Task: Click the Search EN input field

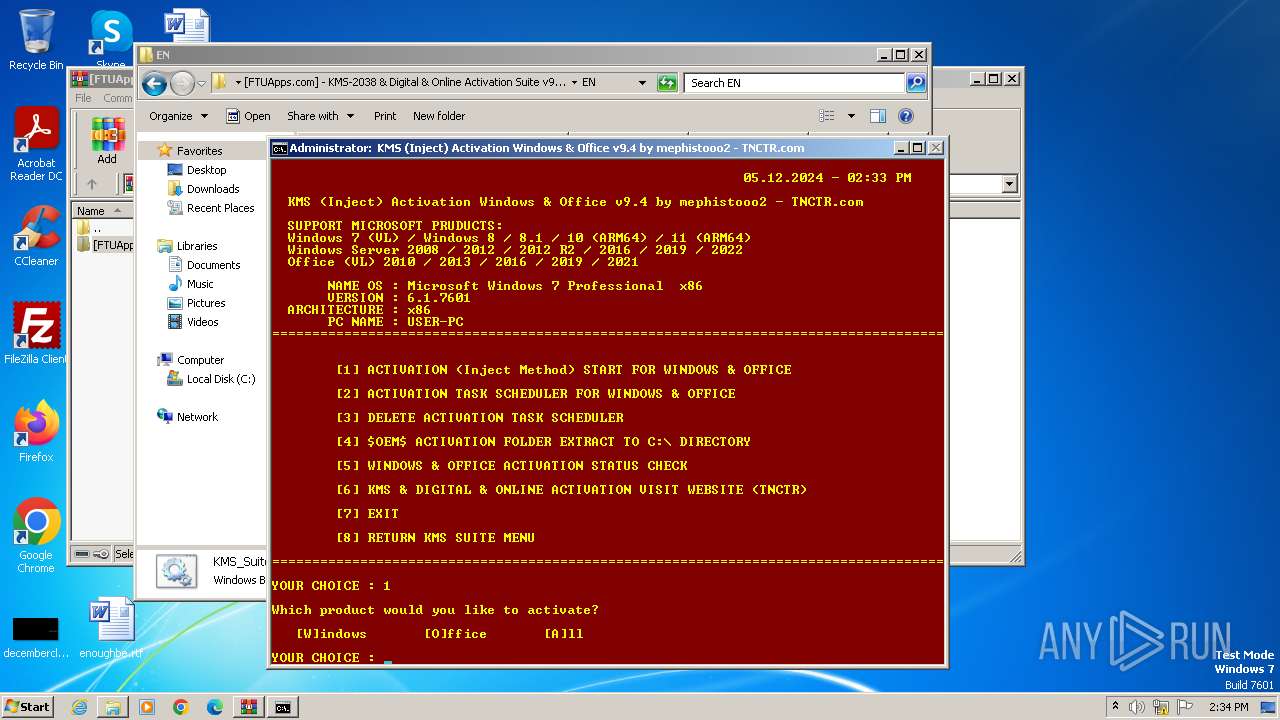Action: tap(795, 83)
